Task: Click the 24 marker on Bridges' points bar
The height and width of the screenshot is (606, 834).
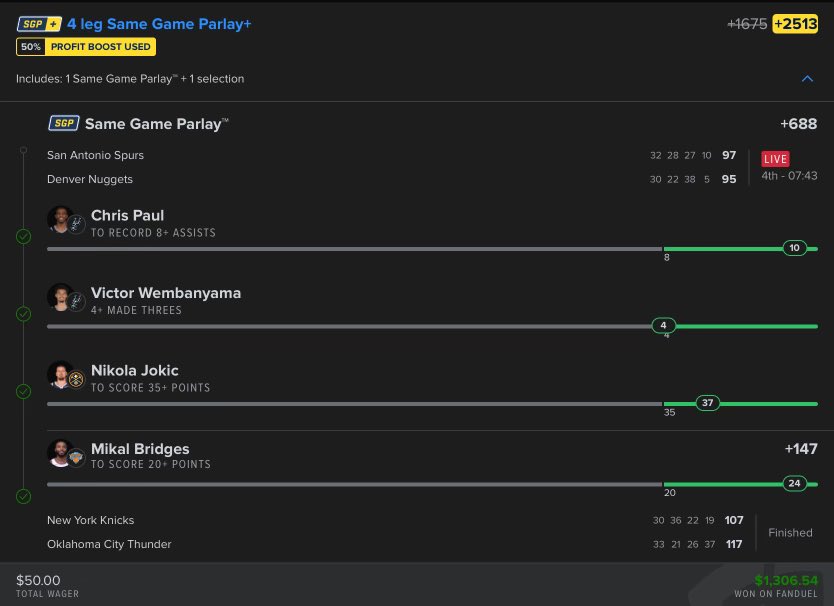Action: (x=795, y=483)
